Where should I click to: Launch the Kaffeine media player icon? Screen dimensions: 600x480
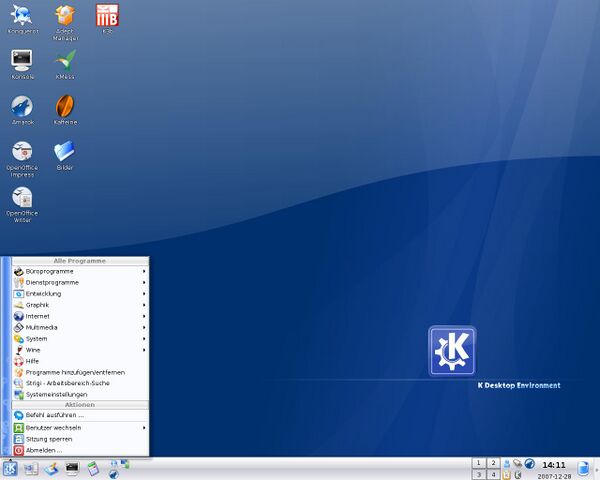click(x=65, y=107)
